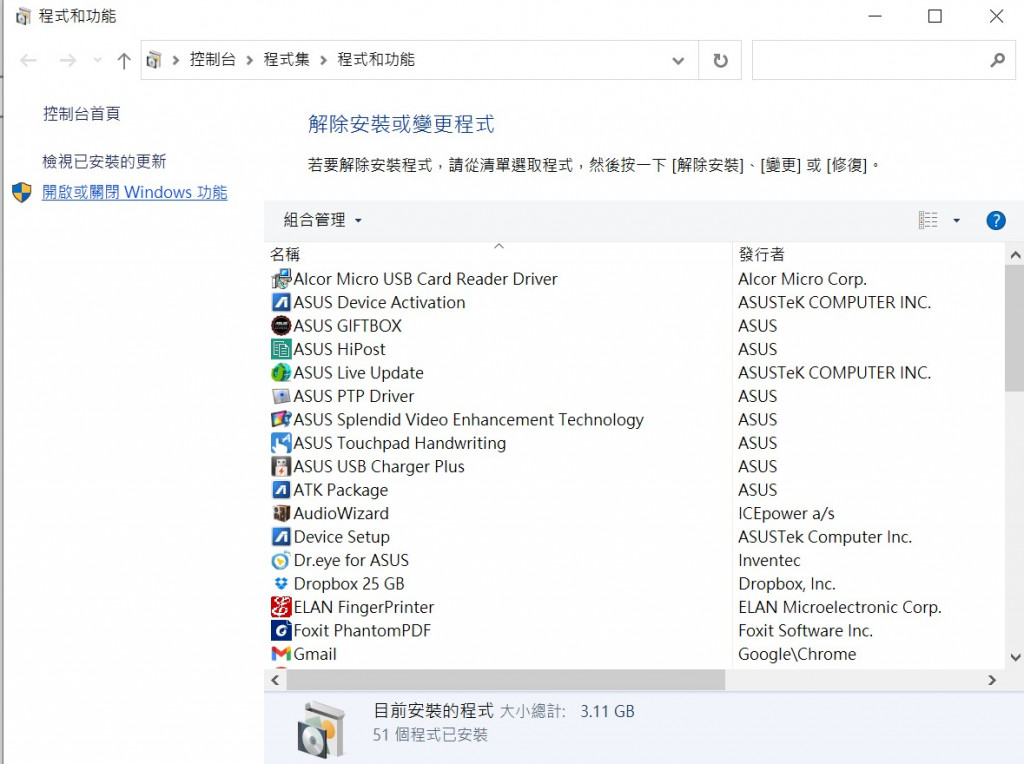Open the address bar history dropdown

[678, 61]
